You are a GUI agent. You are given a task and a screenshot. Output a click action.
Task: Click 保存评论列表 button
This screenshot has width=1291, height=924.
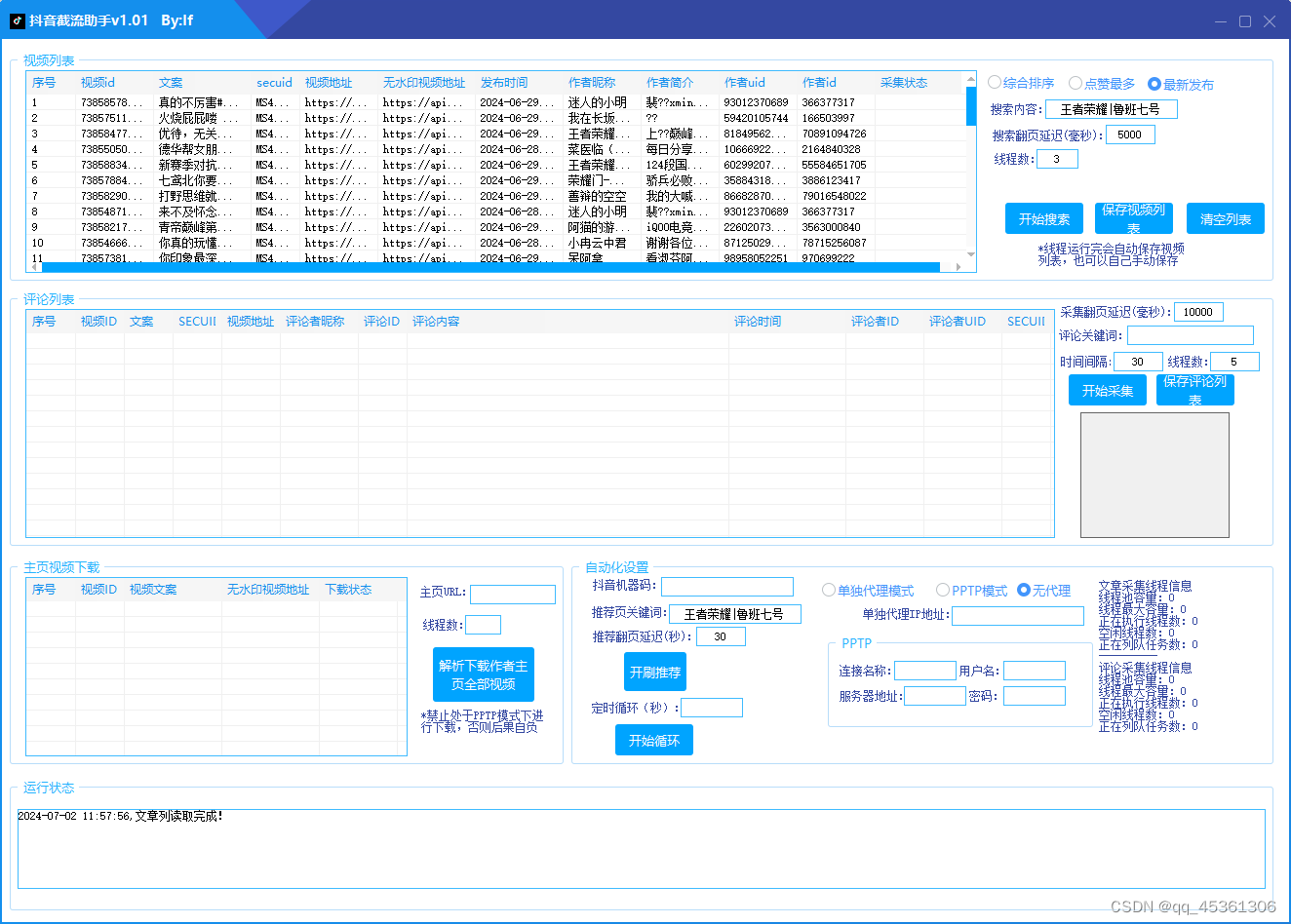[x=1195, y=391]
